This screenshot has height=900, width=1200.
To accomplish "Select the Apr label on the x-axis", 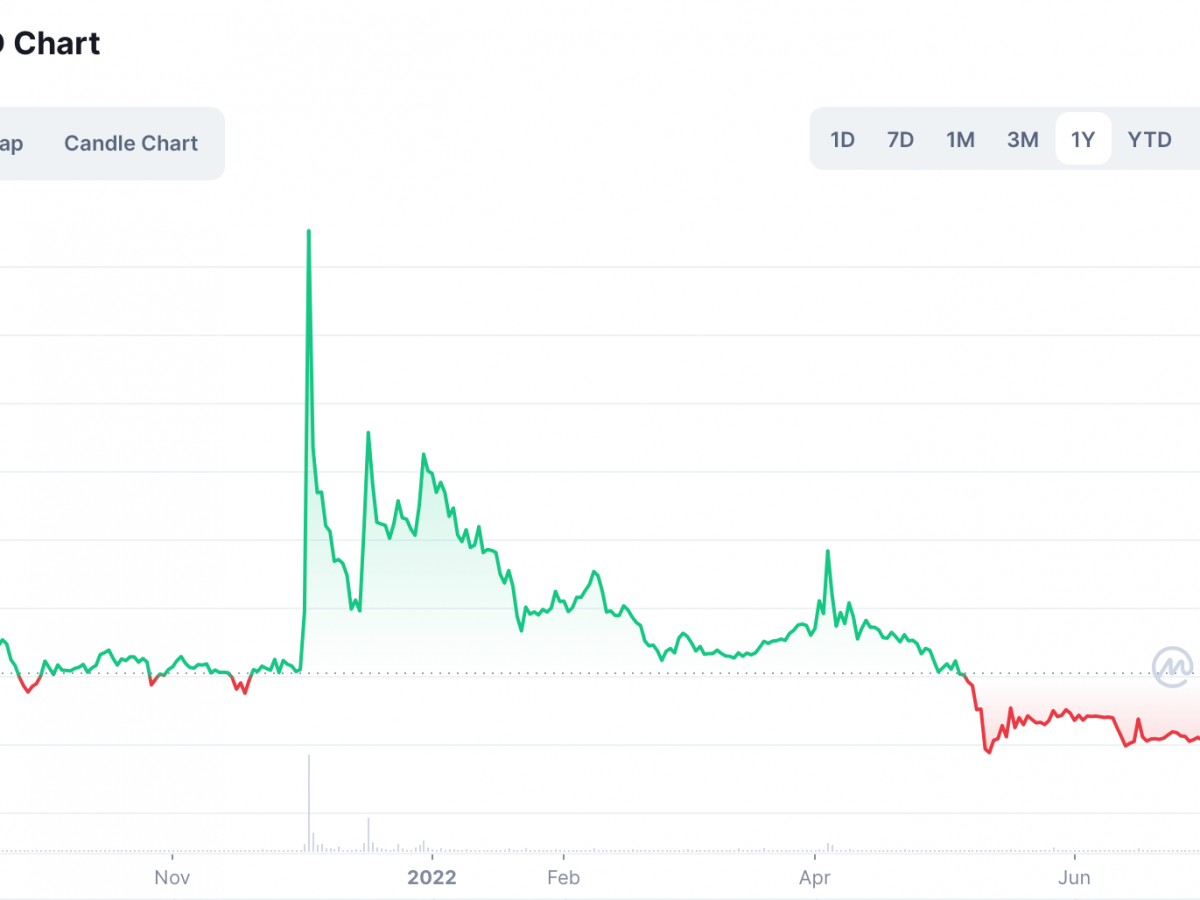I will click(x=815, y=877).
